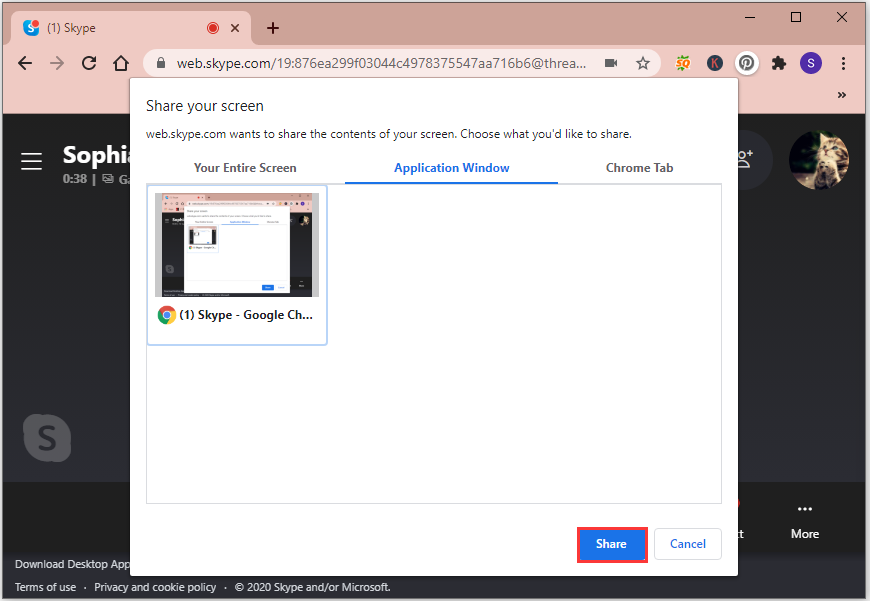The image size is (870, 601).
Task: Open the Chrome three-dot menu
Action: tap(843, 63)
